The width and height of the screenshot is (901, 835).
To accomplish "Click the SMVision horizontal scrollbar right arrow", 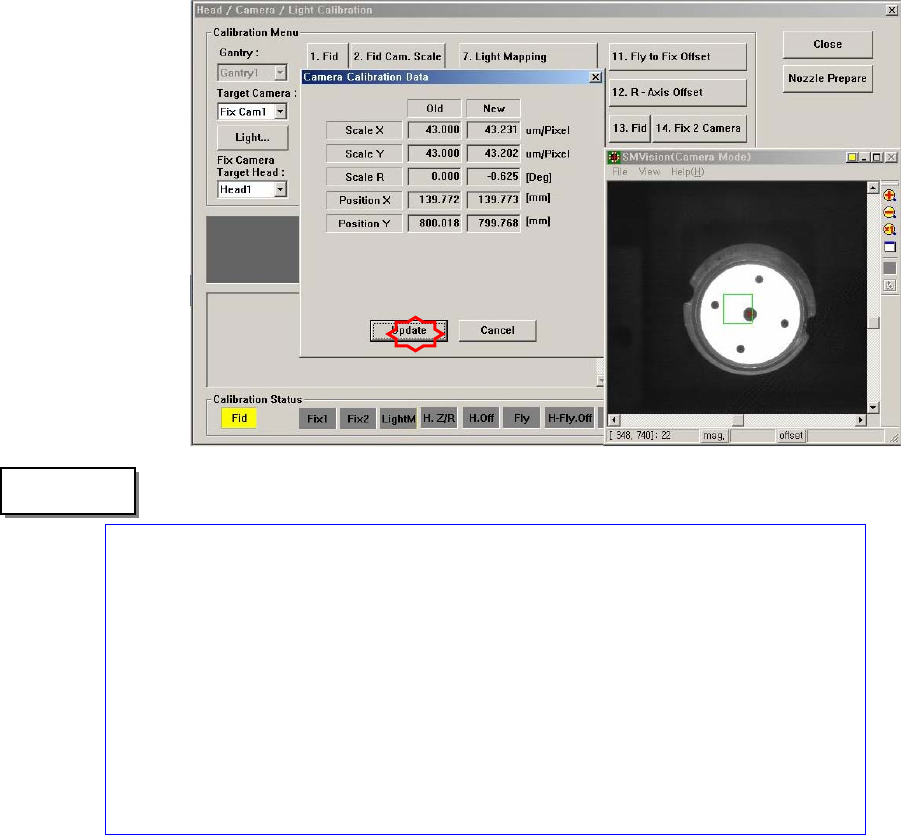I will [x=860, y=420].
